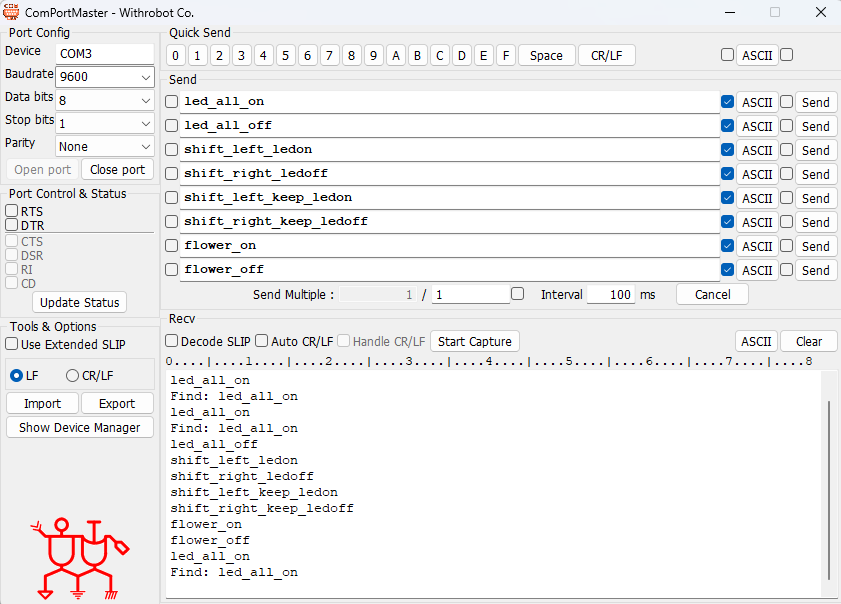Click the shift_left_keep_ledon line in Recv log
This screenshot has width=841, height=604.
(254, 492)
